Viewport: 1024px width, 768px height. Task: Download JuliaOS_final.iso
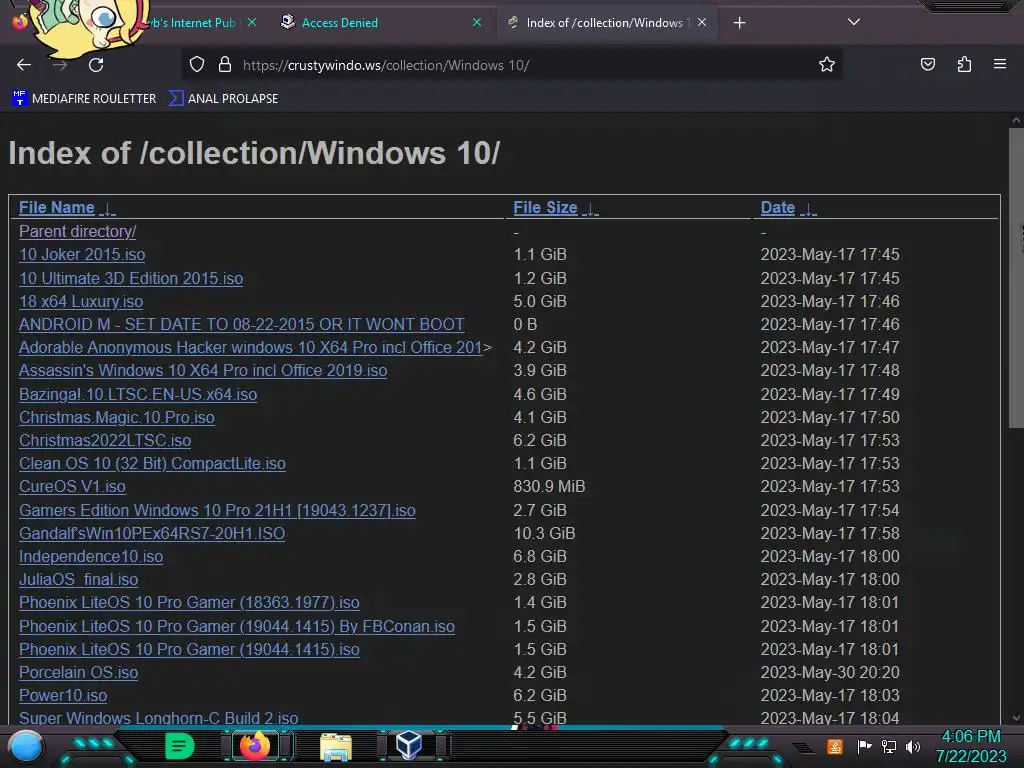78,579
